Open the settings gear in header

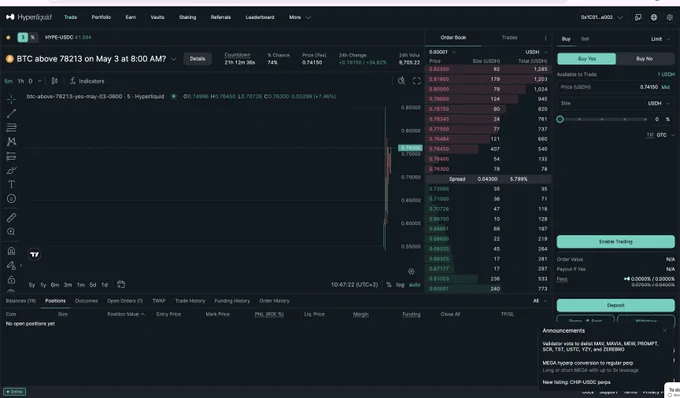pyautogui.click(x=670, y=17)
